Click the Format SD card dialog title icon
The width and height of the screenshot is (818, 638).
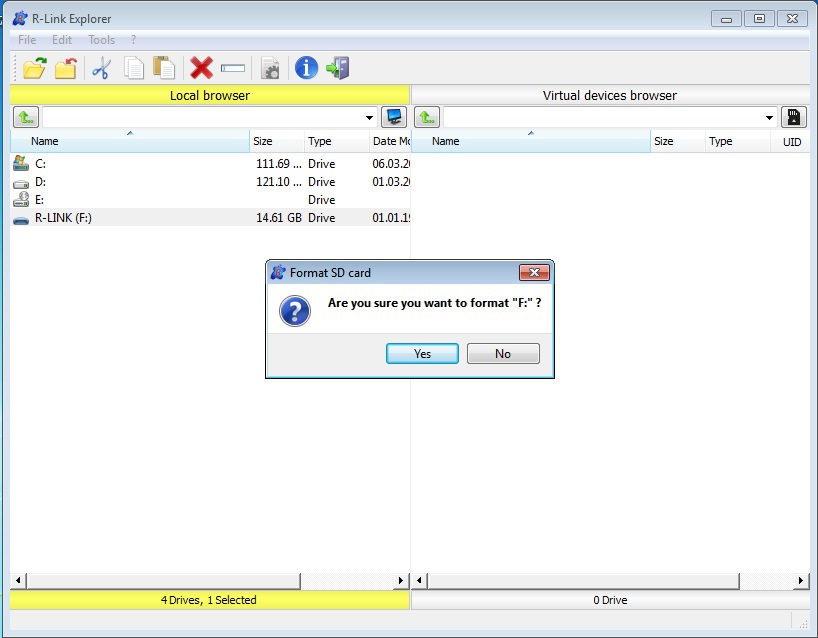pos(278,272)
